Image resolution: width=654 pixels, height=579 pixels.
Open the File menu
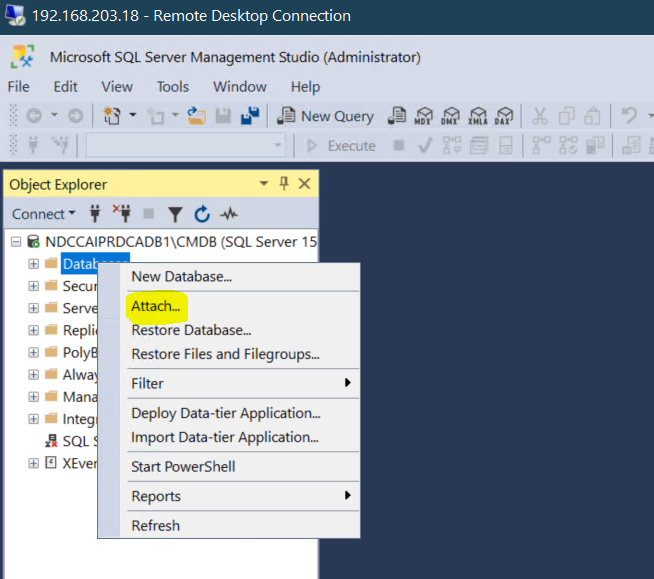(19, 87)
